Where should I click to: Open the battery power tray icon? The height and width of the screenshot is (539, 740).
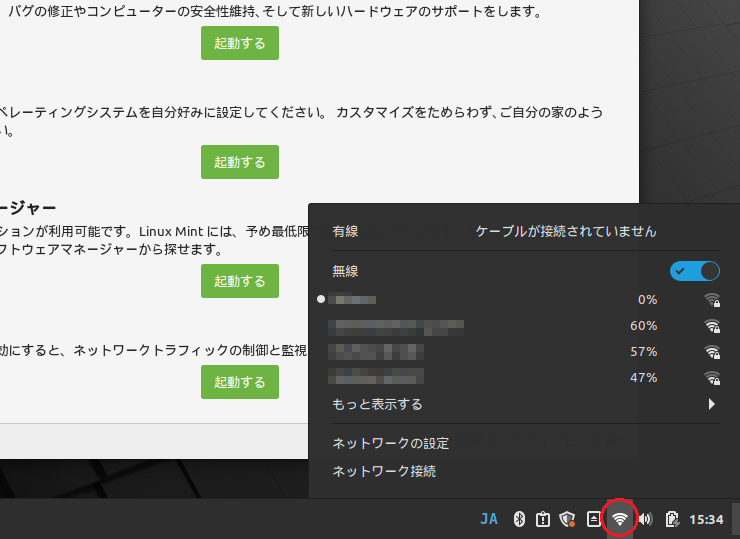672,519
